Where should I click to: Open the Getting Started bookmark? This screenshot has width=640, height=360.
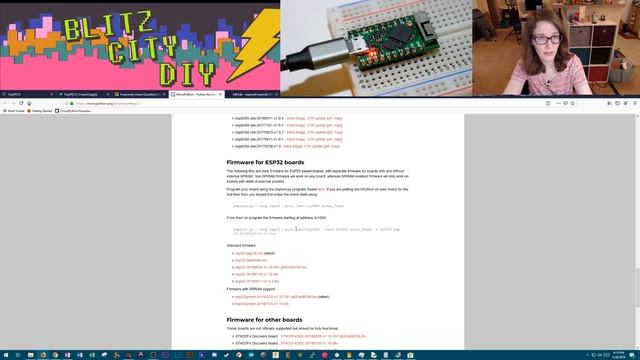[x=40, y=111]
